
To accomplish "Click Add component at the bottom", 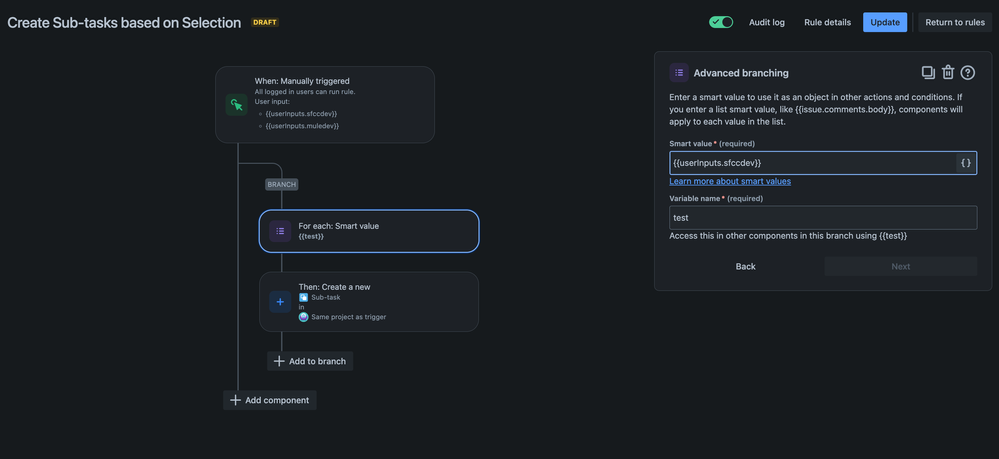I will (270, 400).
